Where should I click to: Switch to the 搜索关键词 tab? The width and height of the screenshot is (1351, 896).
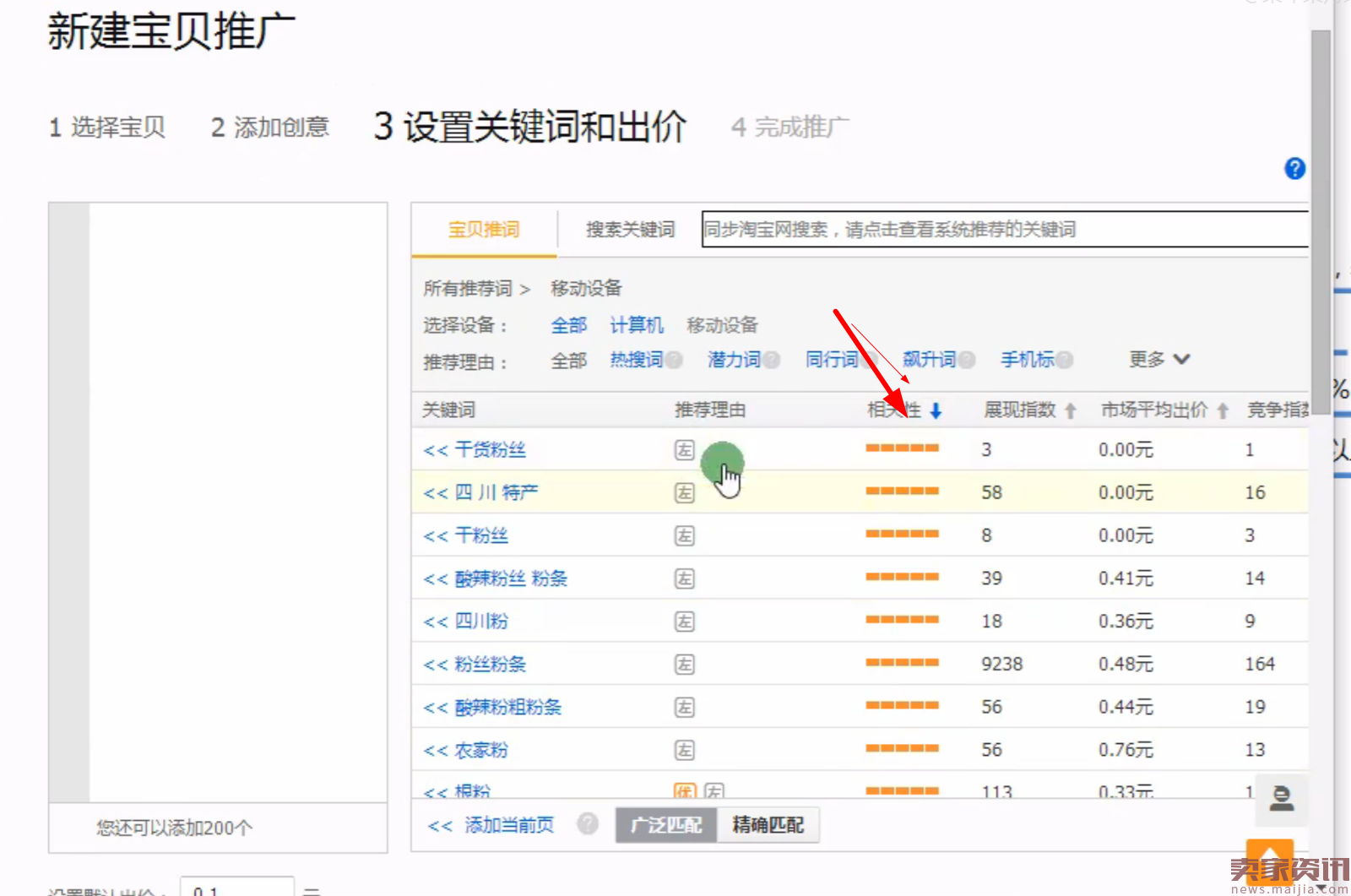tap(630, 230)
